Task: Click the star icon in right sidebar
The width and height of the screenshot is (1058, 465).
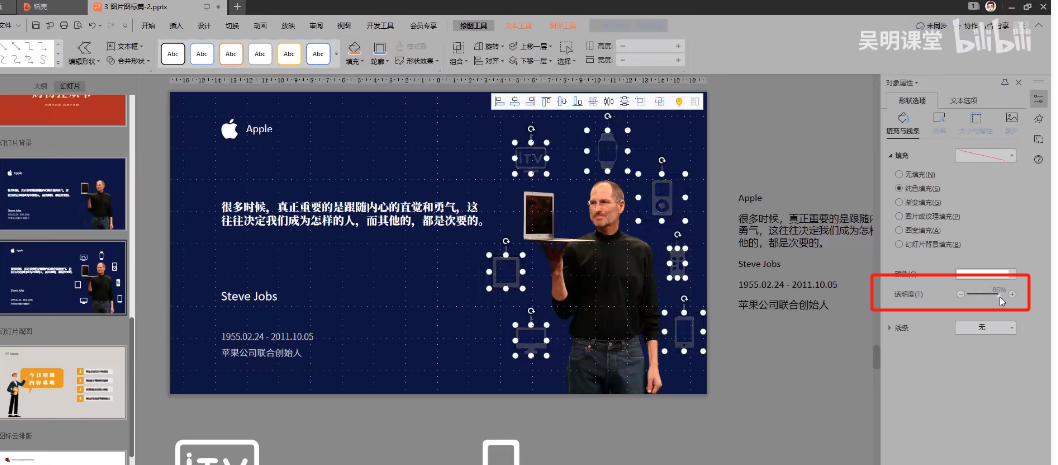Action: click(x=1038, y=119)
